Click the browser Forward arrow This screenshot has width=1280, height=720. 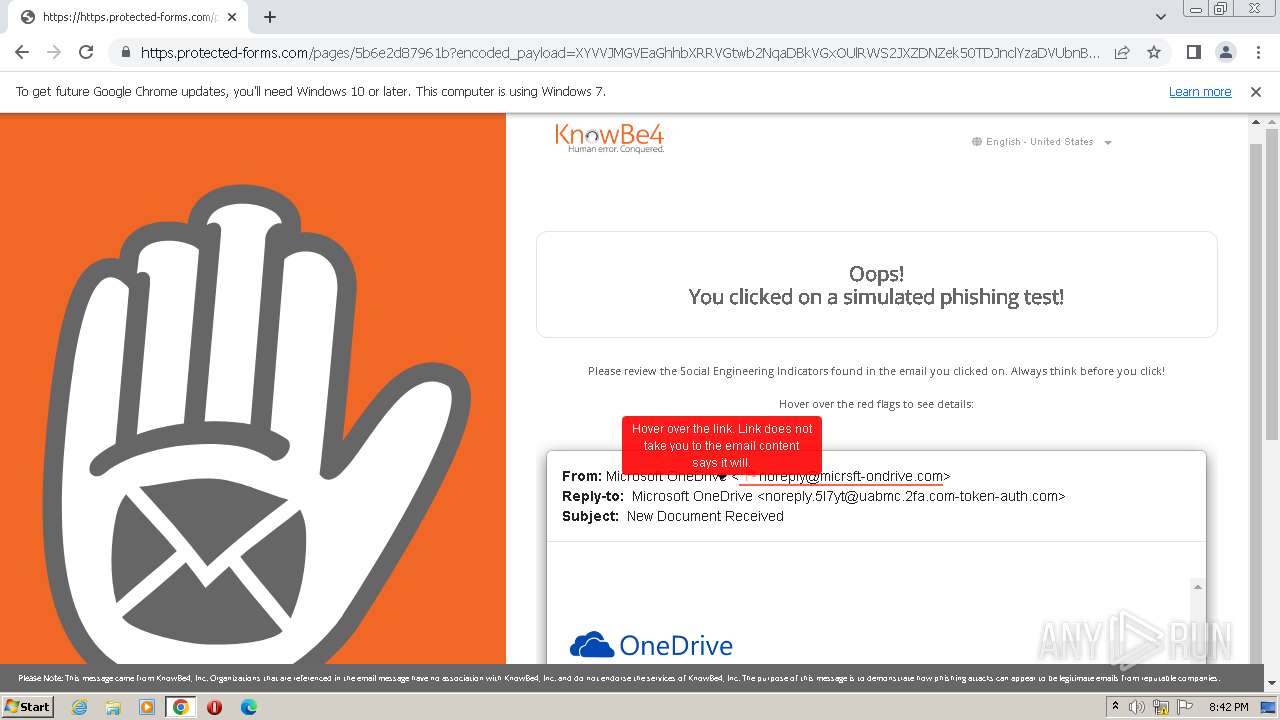pos(54,52)
